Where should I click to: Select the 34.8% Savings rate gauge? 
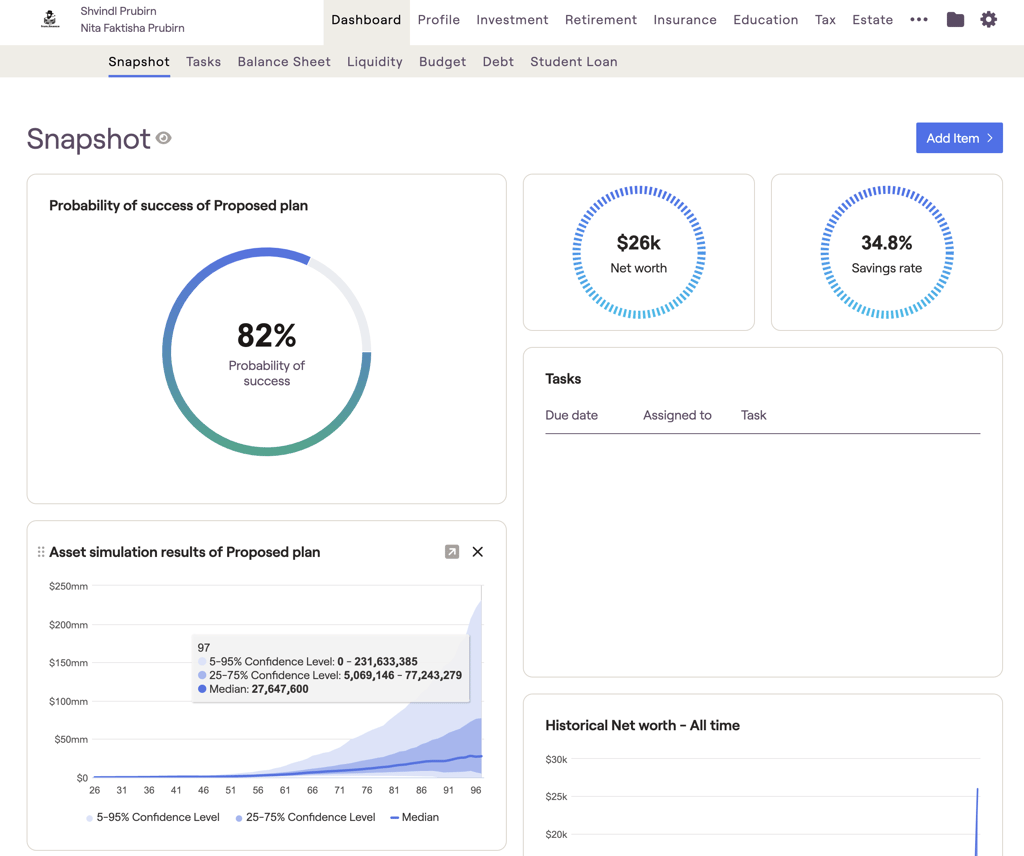click(886, 252)
